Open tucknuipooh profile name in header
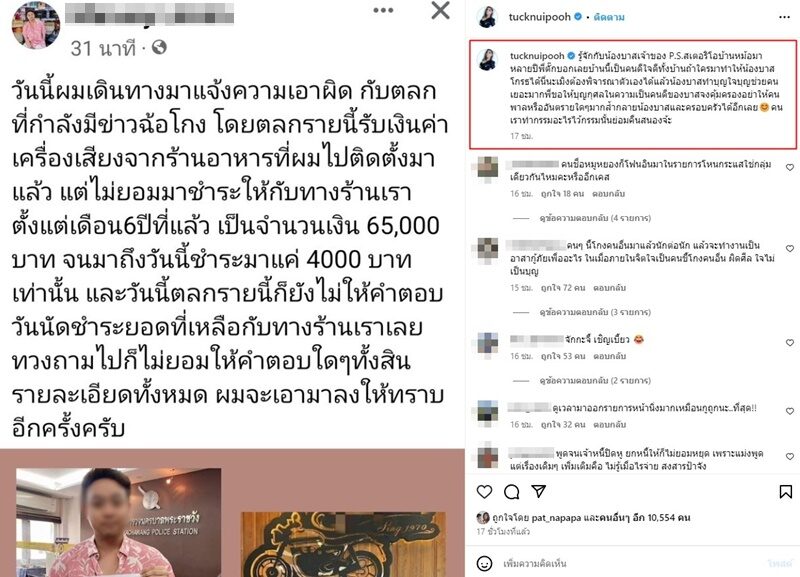The image size is (800, 577). point(539,17)
